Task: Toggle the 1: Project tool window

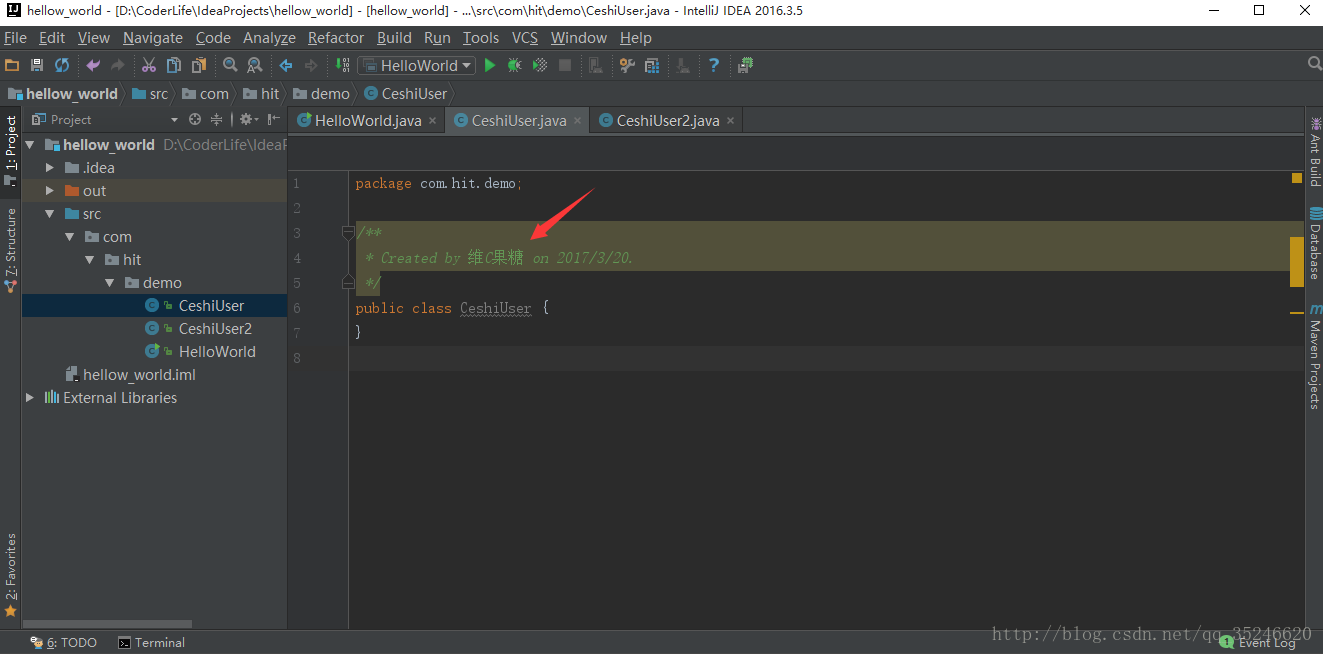Action: [11, 150]
